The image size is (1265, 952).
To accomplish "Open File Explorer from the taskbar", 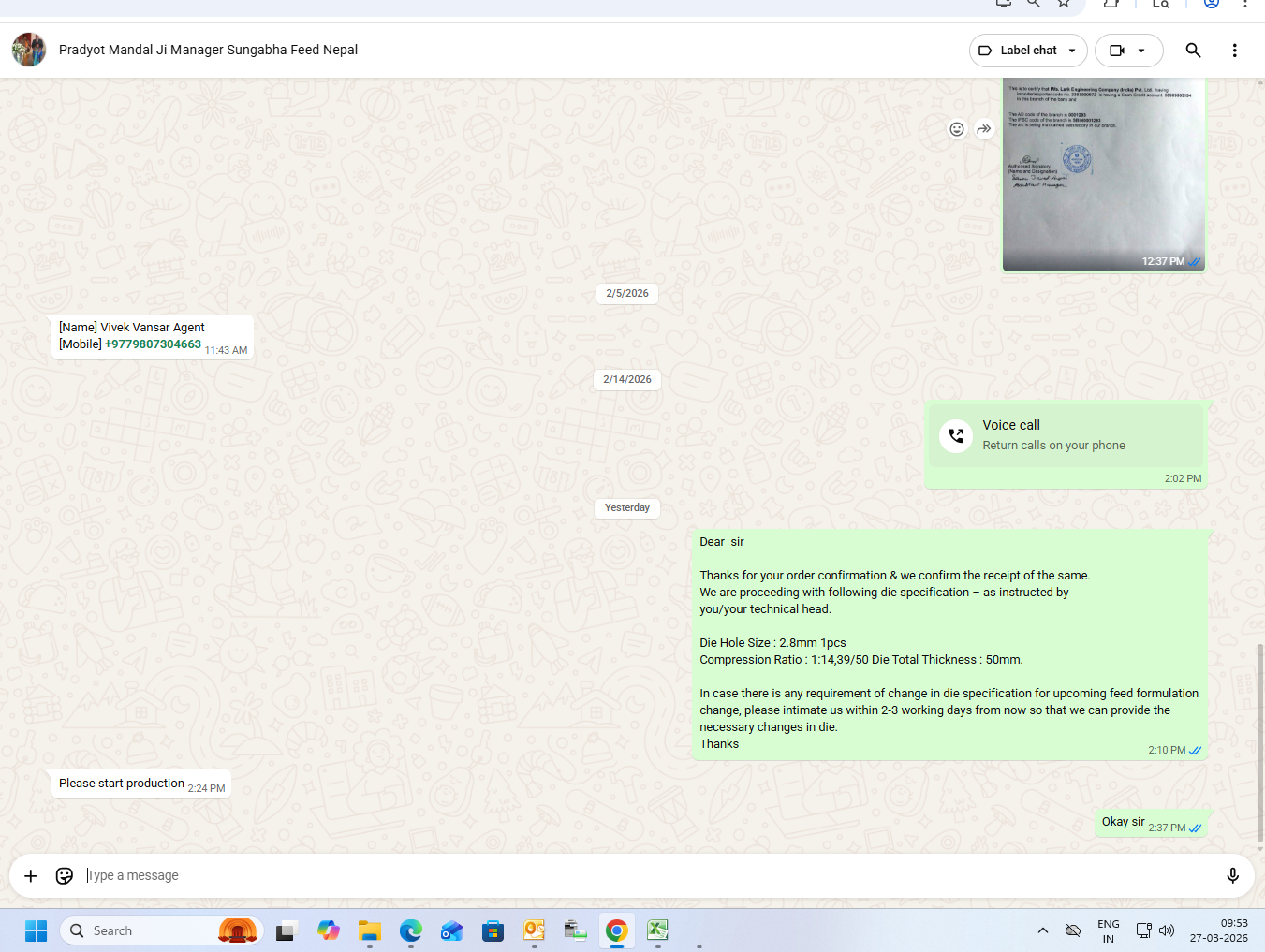I will point(370,930).
